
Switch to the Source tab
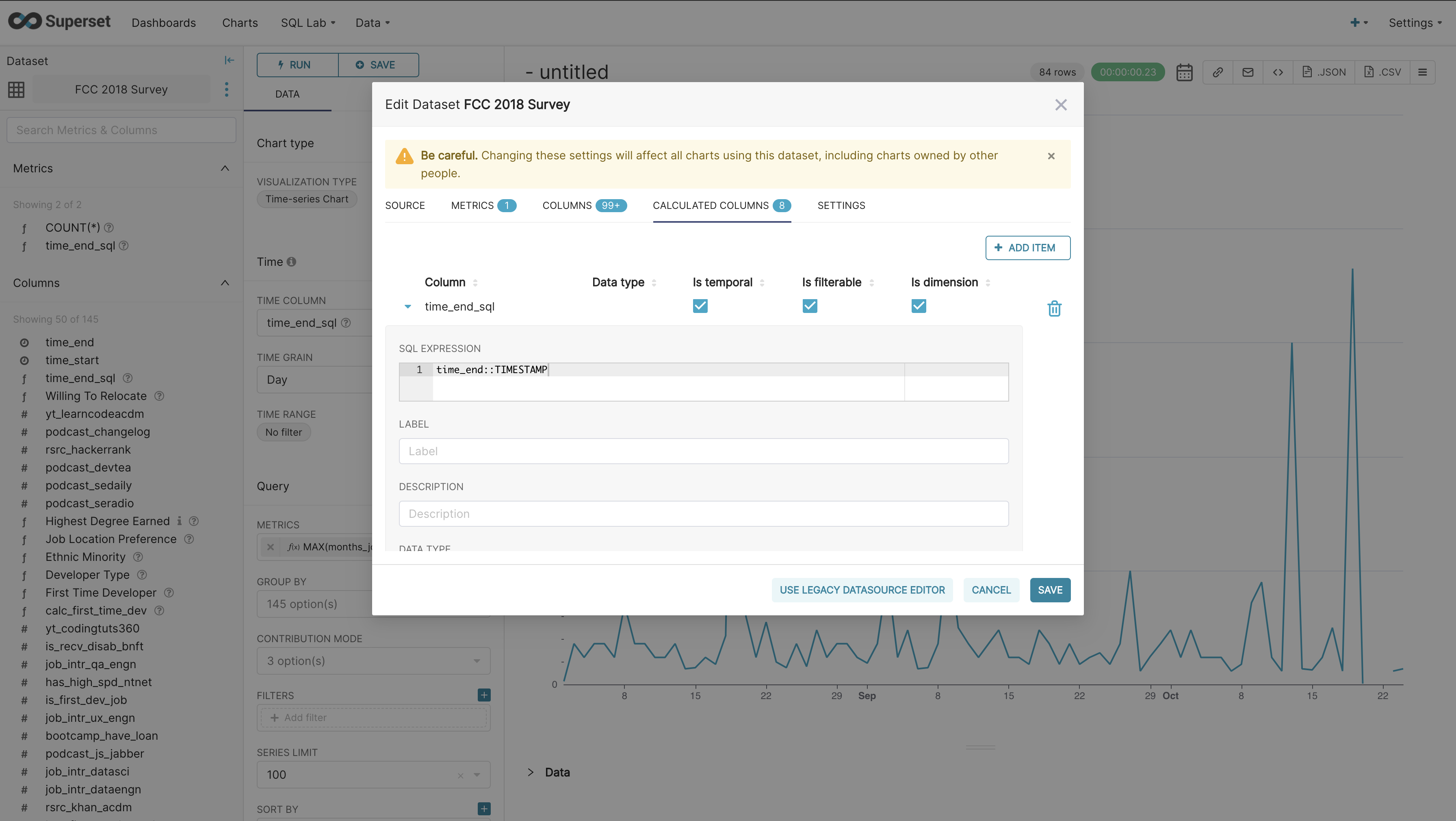(405, 205)
